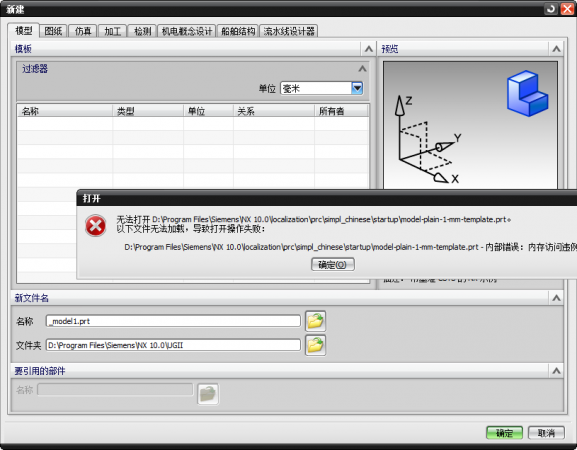Click the 关系 column header
The image size is (577, 450).
tap(274, 111)
